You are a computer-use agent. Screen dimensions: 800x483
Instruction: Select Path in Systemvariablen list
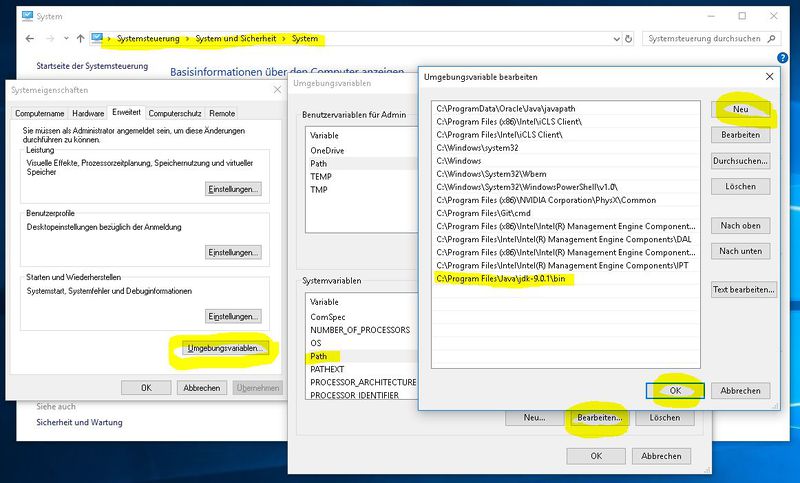point(361,356)
